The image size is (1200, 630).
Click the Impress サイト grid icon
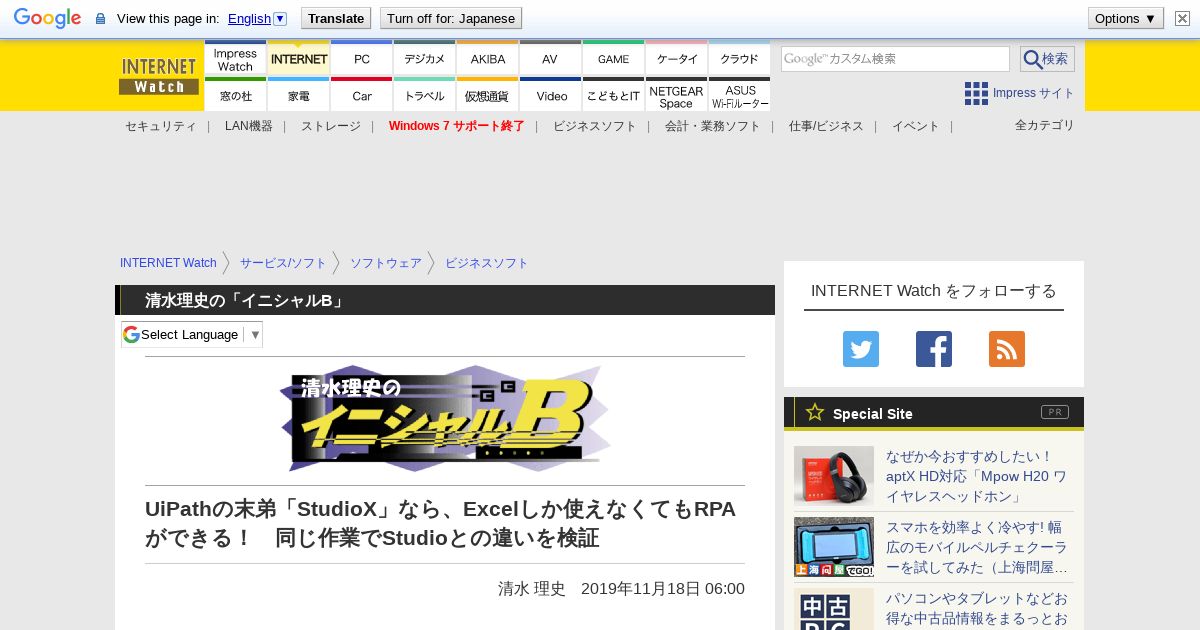click(976, 93)
